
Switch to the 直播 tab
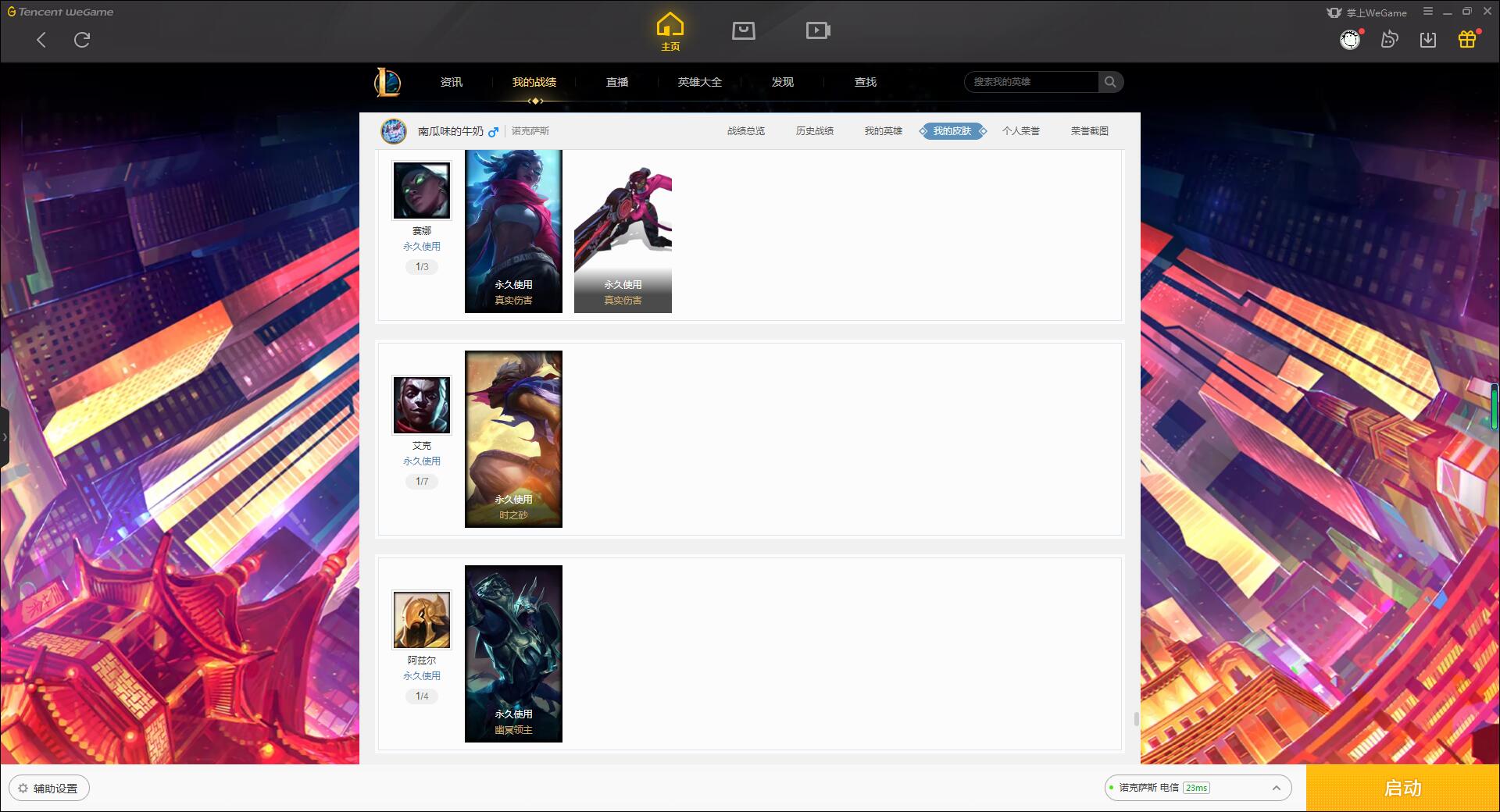pos(617,82)
